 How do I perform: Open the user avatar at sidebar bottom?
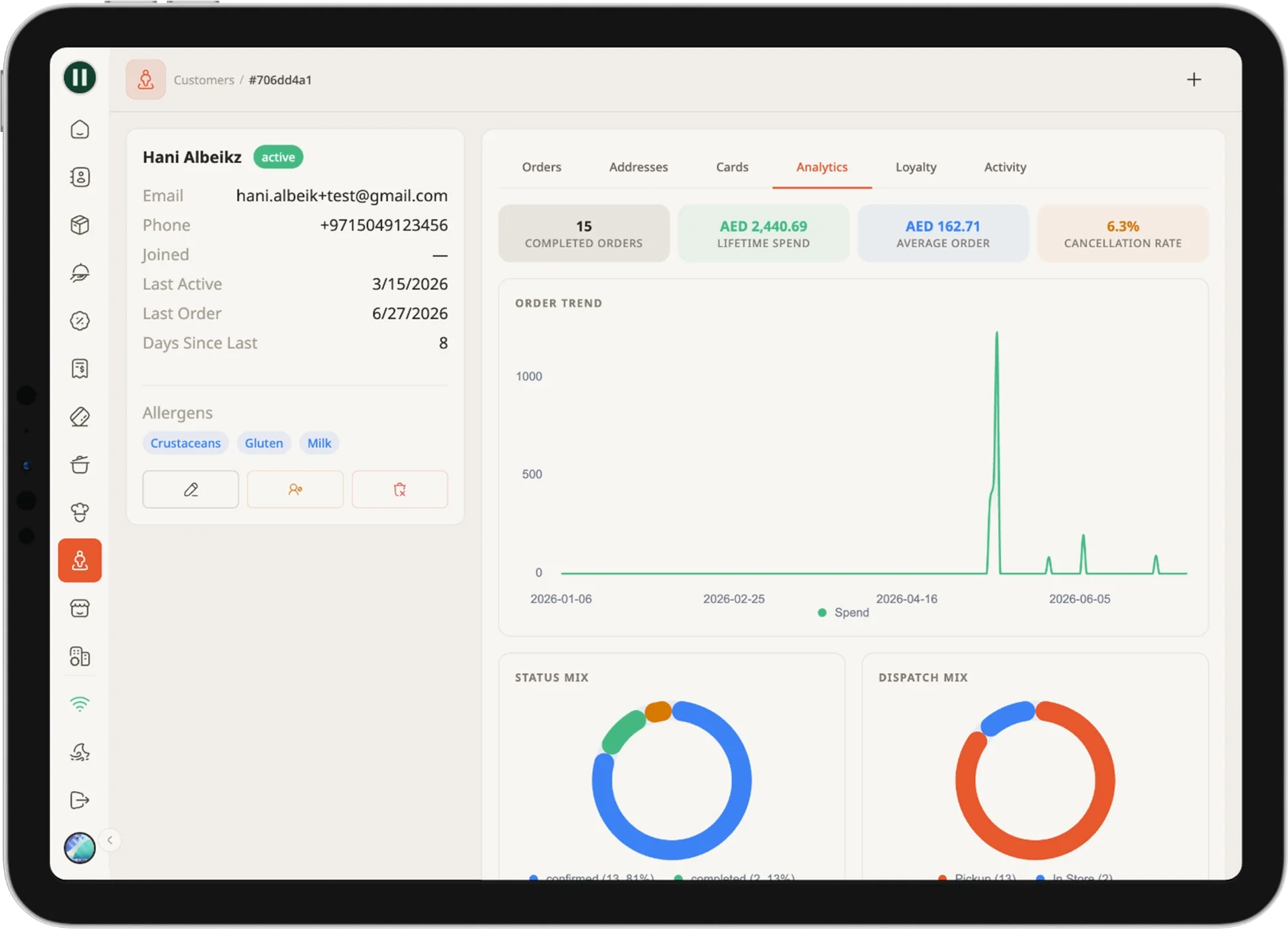pyautogui.click(x=80, y=848)
